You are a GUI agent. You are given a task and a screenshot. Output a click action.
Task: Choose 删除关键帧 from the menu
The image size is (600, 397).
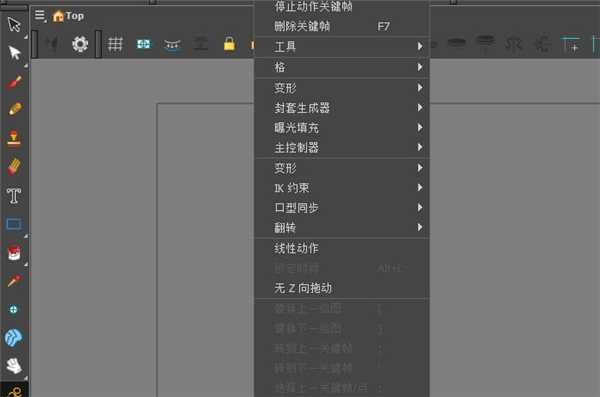tap(342, 26)
